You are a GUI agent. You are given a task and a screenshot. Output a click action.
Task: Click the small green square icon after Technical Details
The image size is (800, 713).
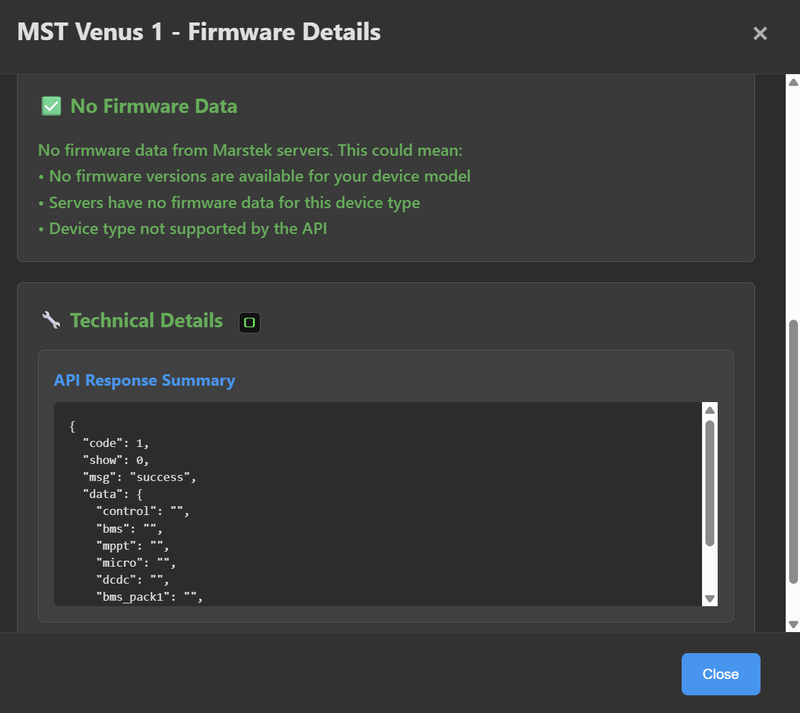[250, 322]
